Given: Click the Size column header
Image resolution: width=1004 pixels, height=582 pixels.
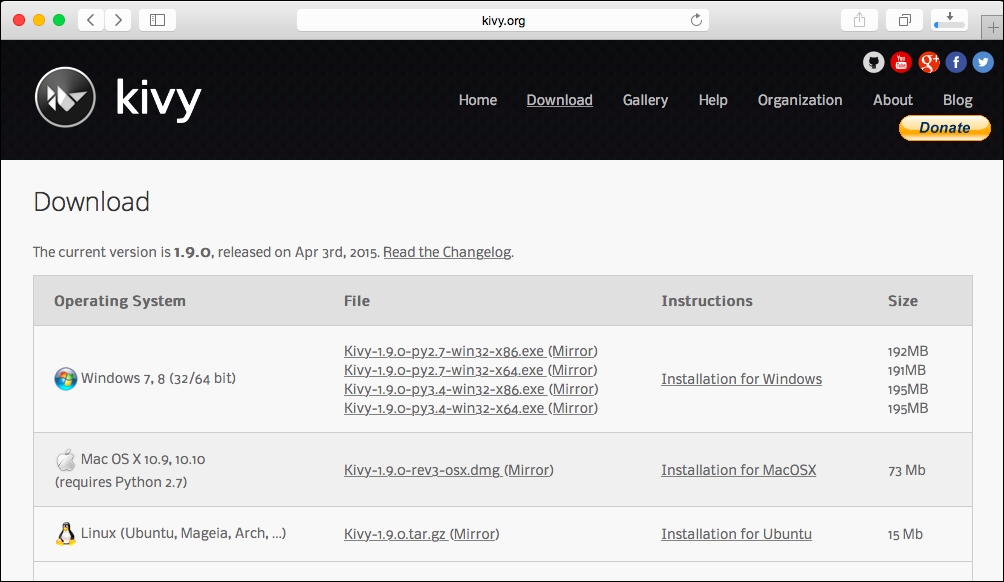Looking at the screenshot, I should [x=903, y=301].
